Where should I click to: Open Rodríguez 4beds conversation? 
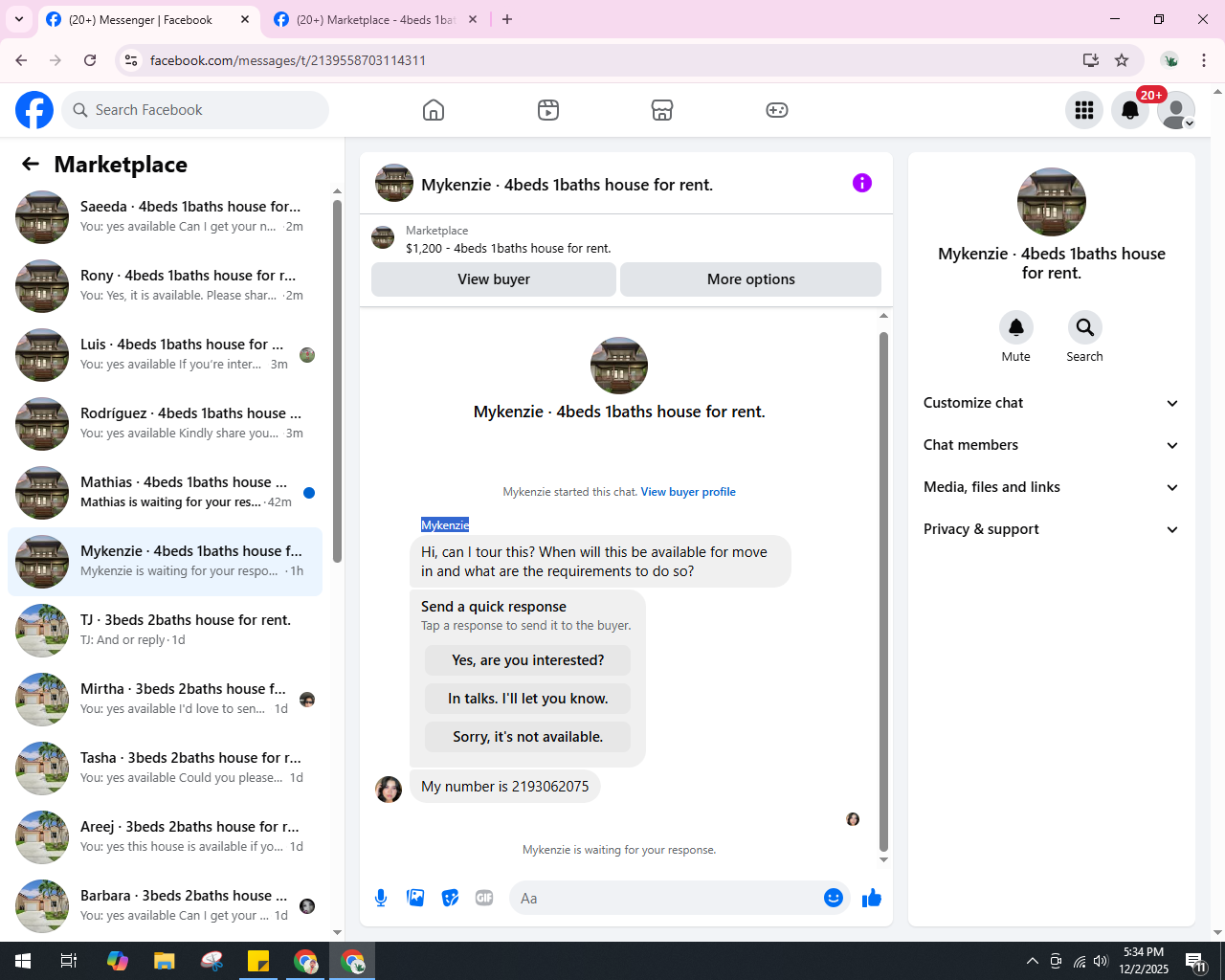[x=165, y=424]
